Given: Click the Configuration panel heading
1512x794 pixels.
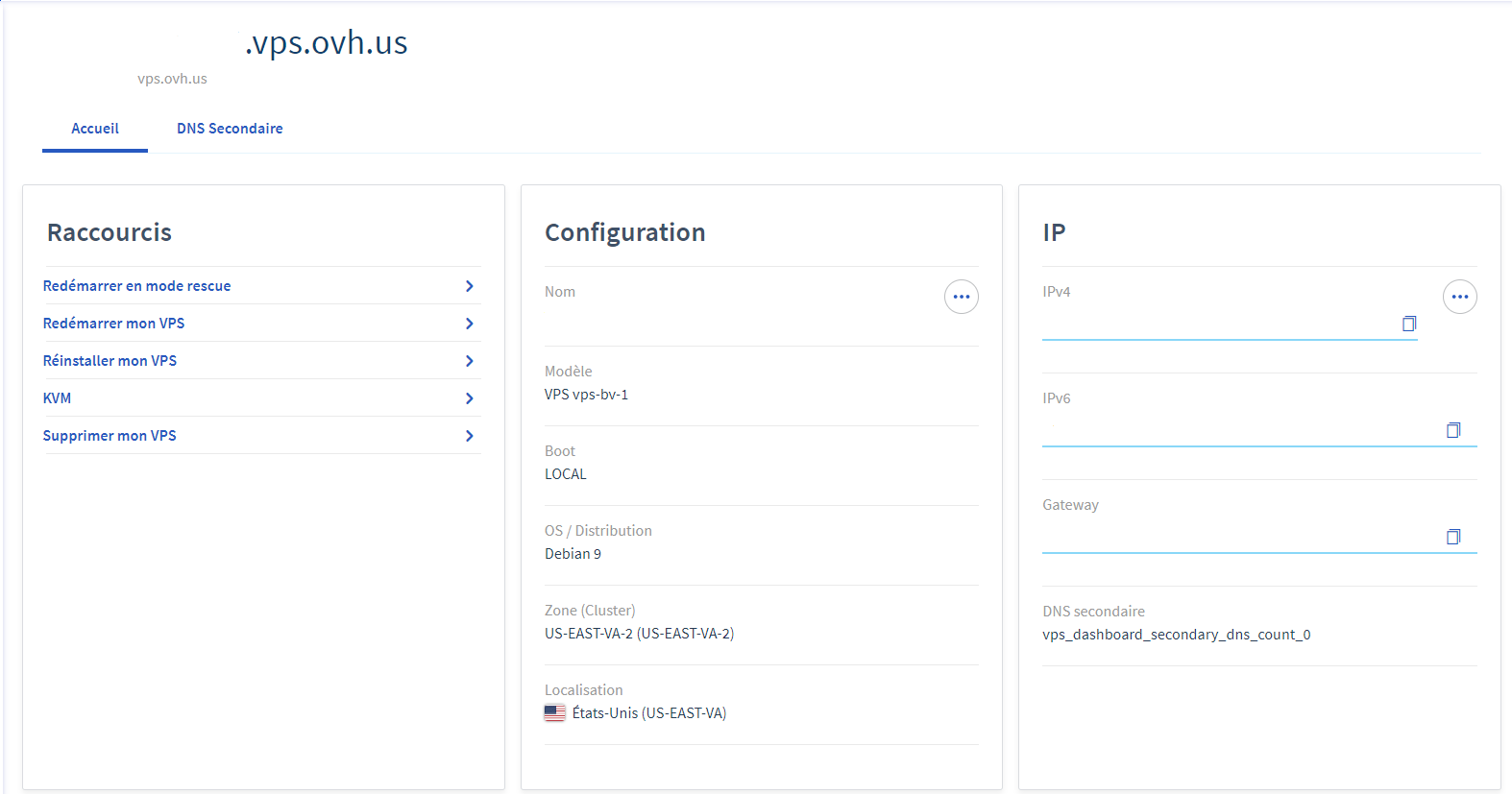Looking at the screenshot, I should coord(625,232).
